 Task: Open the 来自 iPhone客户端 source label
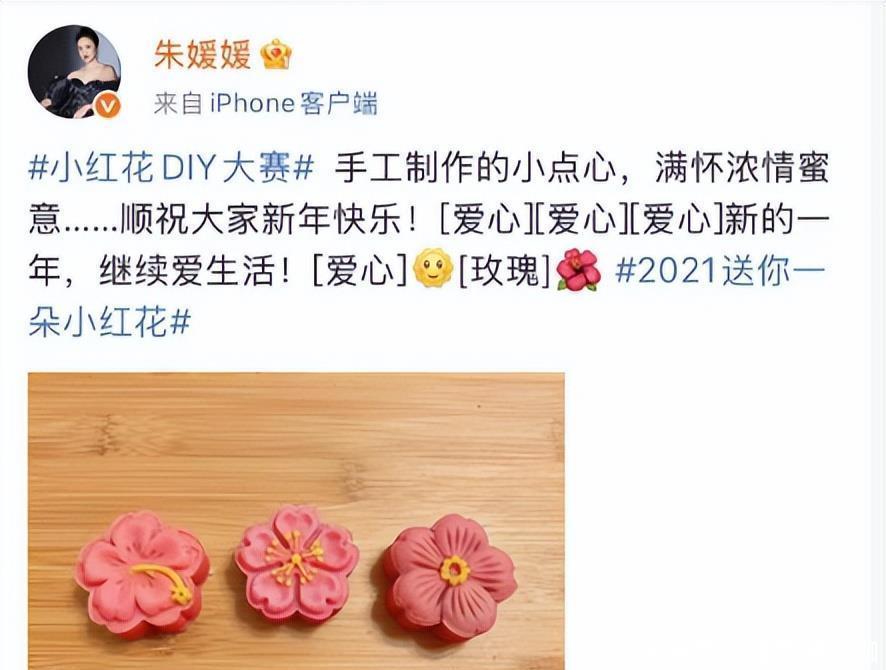click(x=266, y=103)
